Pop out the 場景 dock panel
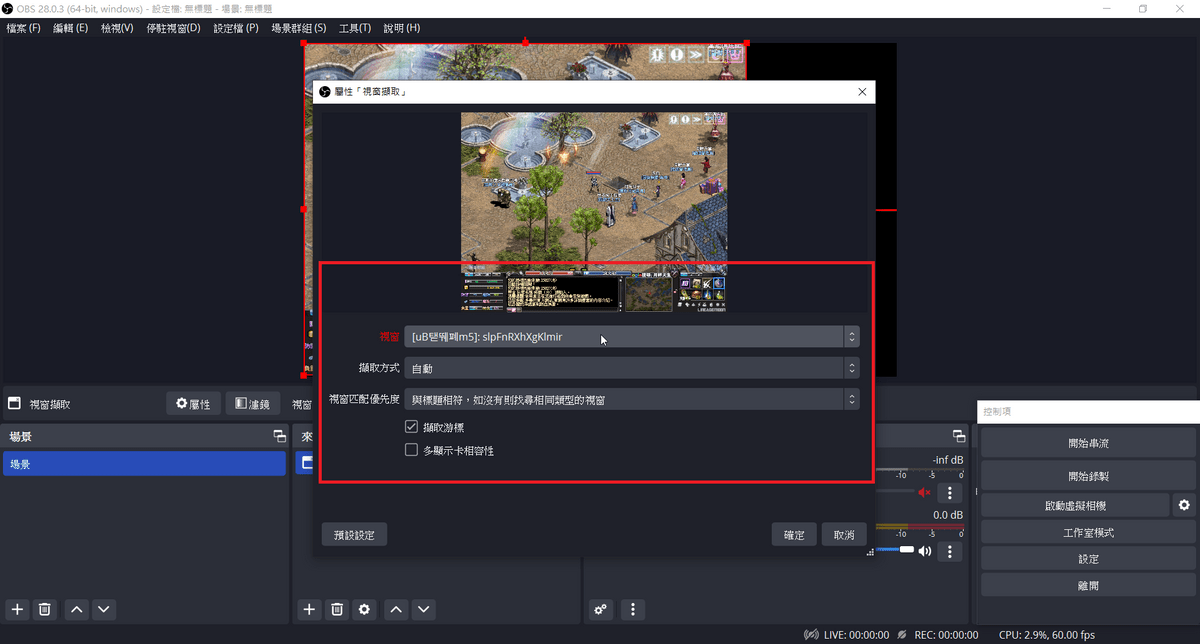The image size is (1200, 644). pyautogui.click(x=280, y=437)
